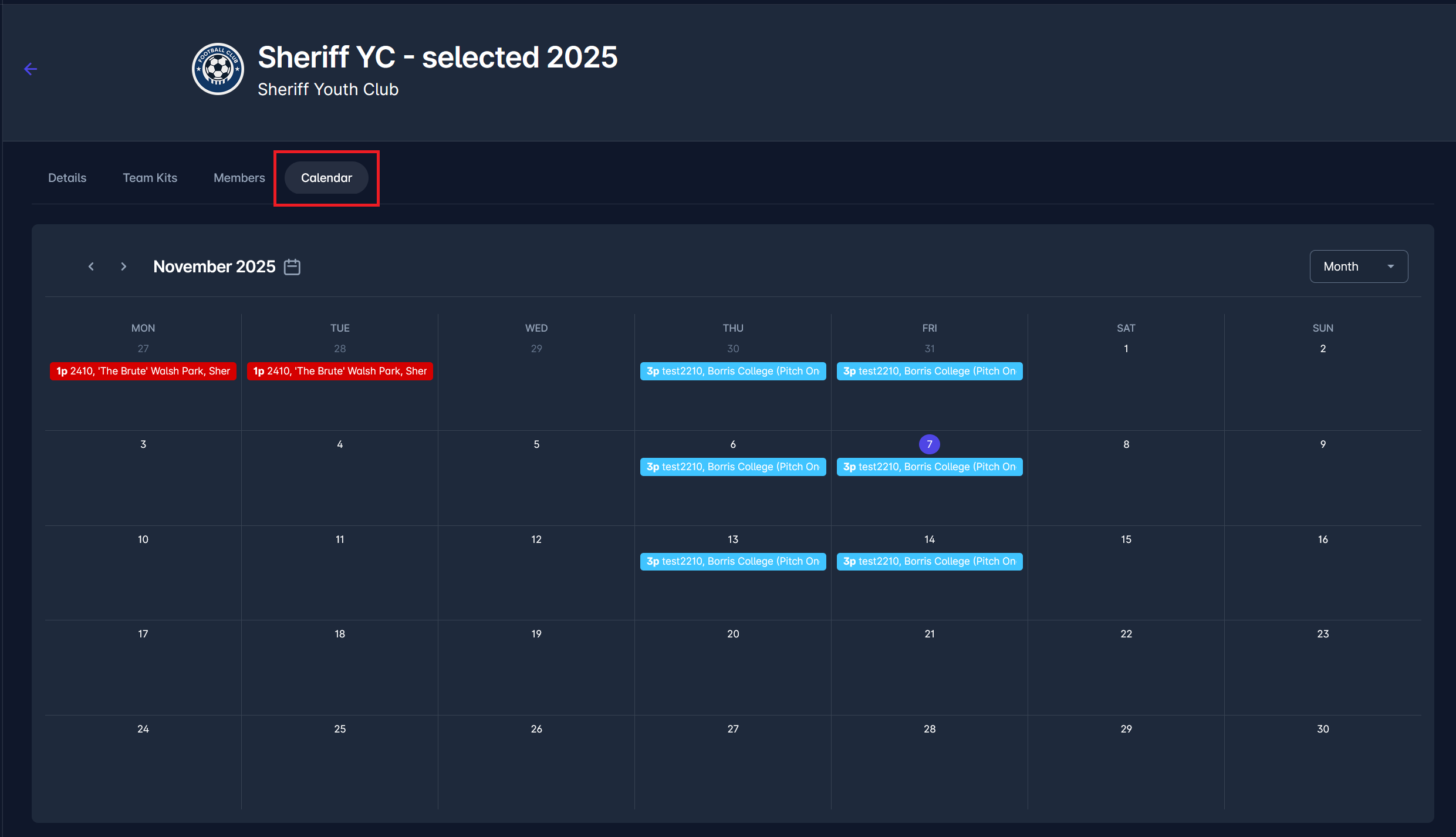Image resolution: width=1456 pixels, height=837 pixels.
Task: Open the Team Kits tab
Action: pyautogui.click(x=150, y=177)
